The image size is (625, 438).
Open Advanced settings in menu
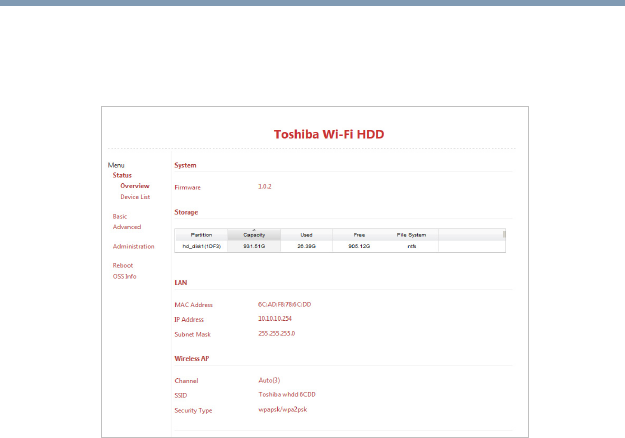[x=127, y=227]
